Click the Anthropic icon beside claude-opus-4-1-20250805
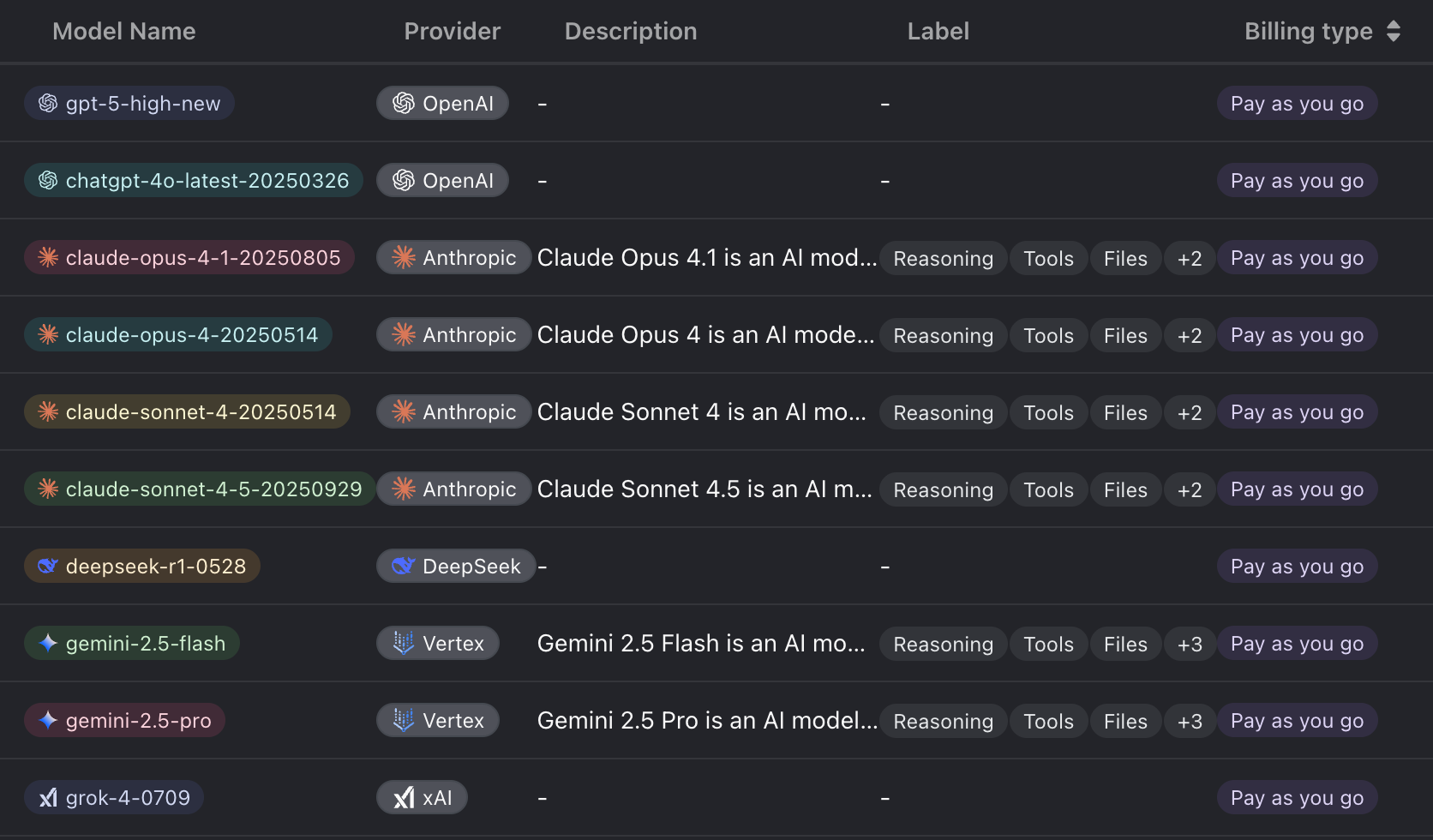Image resolution: width=1433 pixels, height=840 pixels. pyautogui.click(x=48, y=258)
